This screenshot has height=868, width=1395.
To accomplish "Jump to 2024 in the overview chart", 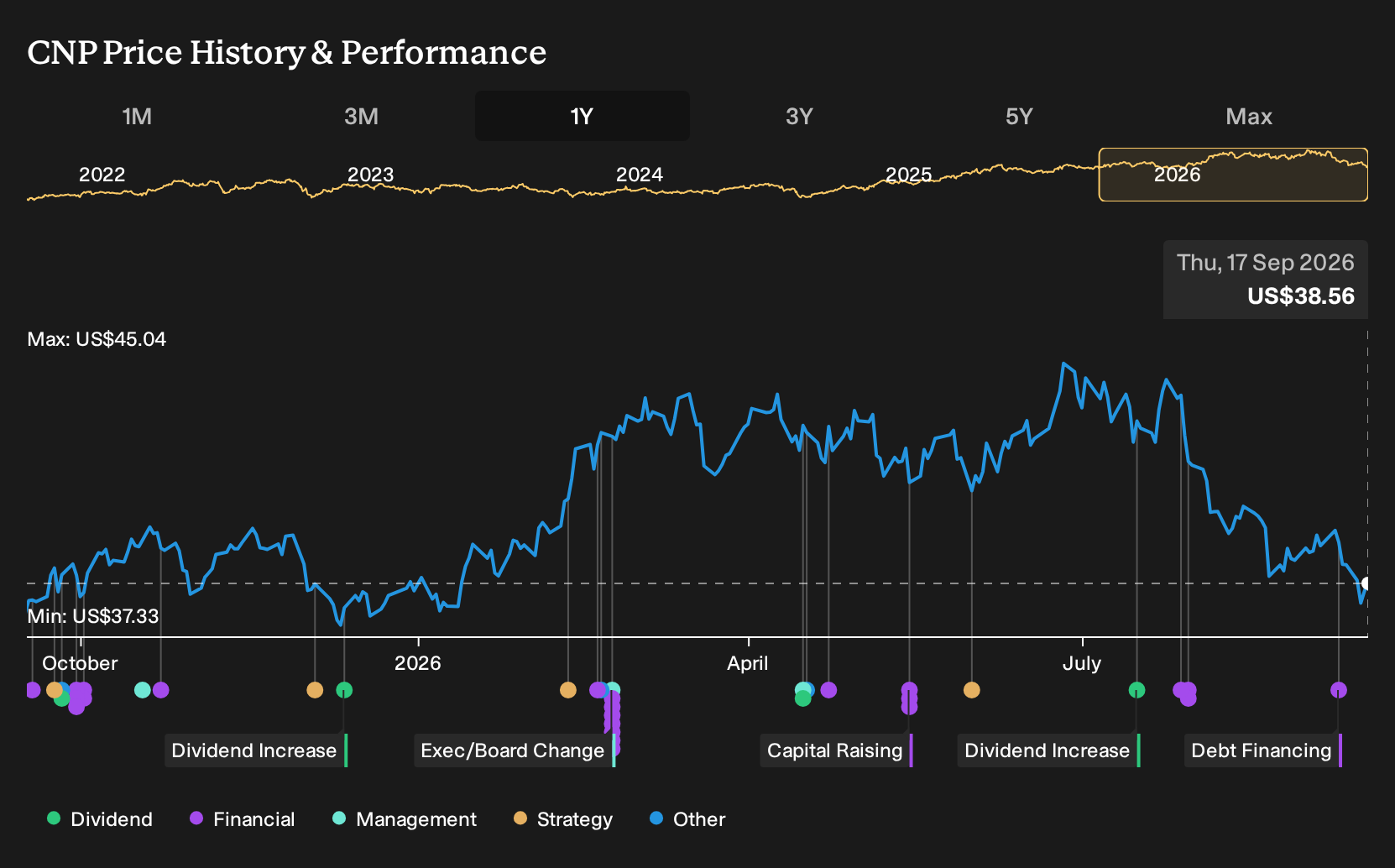I will (x=640, y=175).
